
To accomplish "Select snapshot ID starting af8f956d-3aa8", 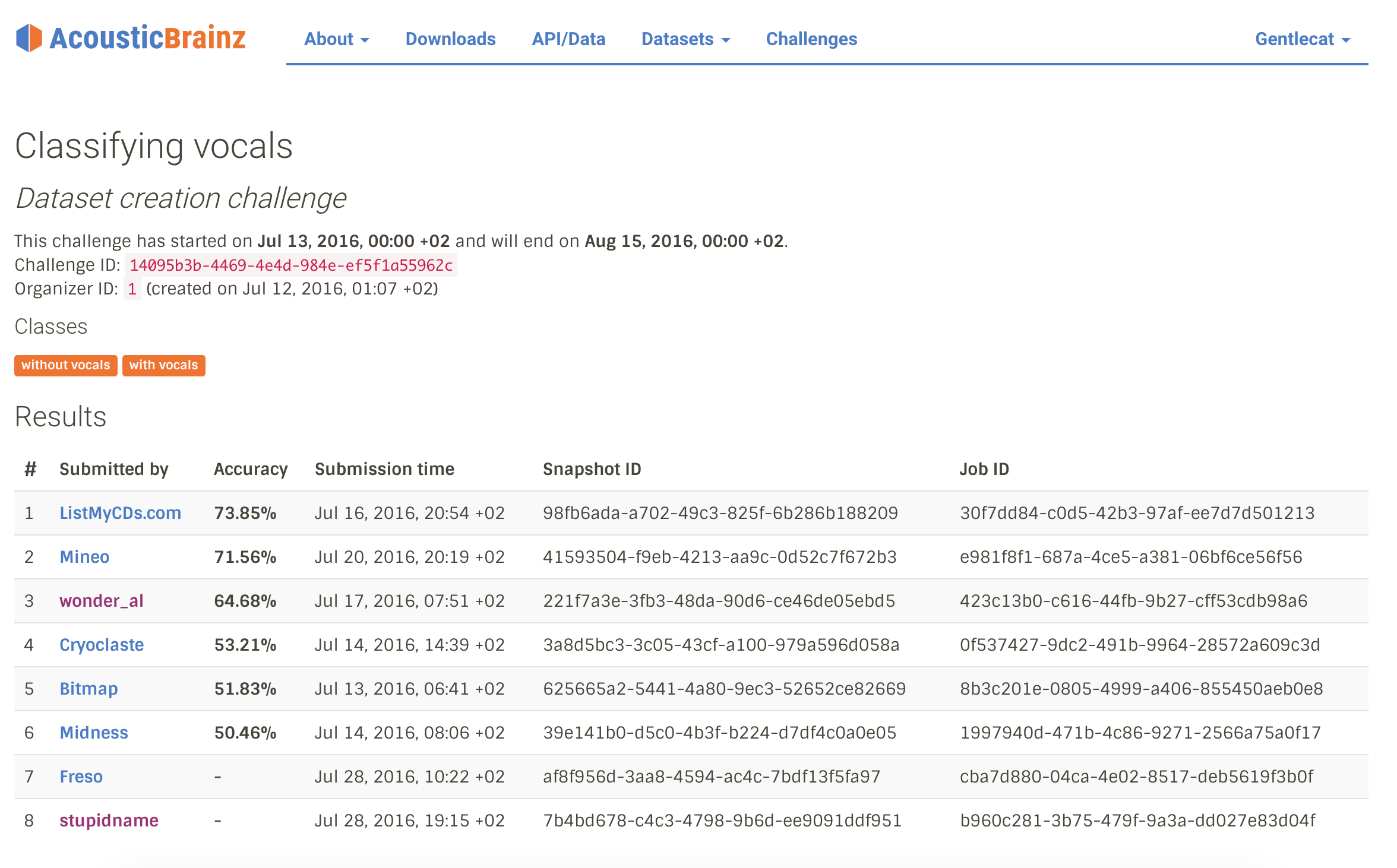I will click(712, 777).
